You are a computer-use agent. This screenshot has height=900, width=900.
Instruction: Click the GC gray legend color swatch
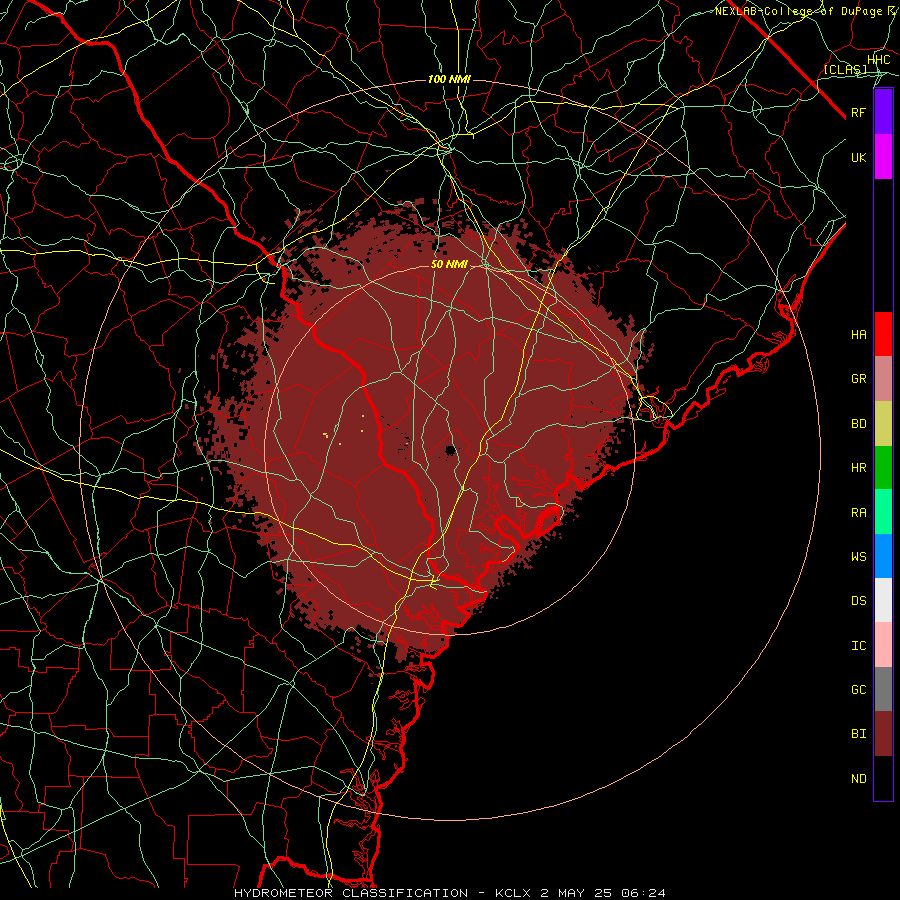pyautogui.click(x=883, y=689)
